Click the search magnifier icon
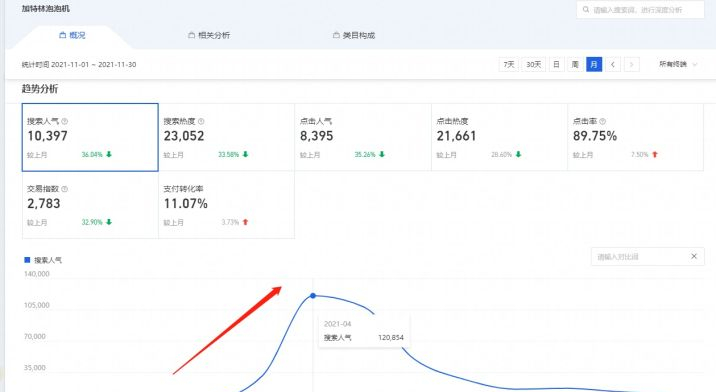The width and height of the screenshot is (716, 392). click(585, 10)
